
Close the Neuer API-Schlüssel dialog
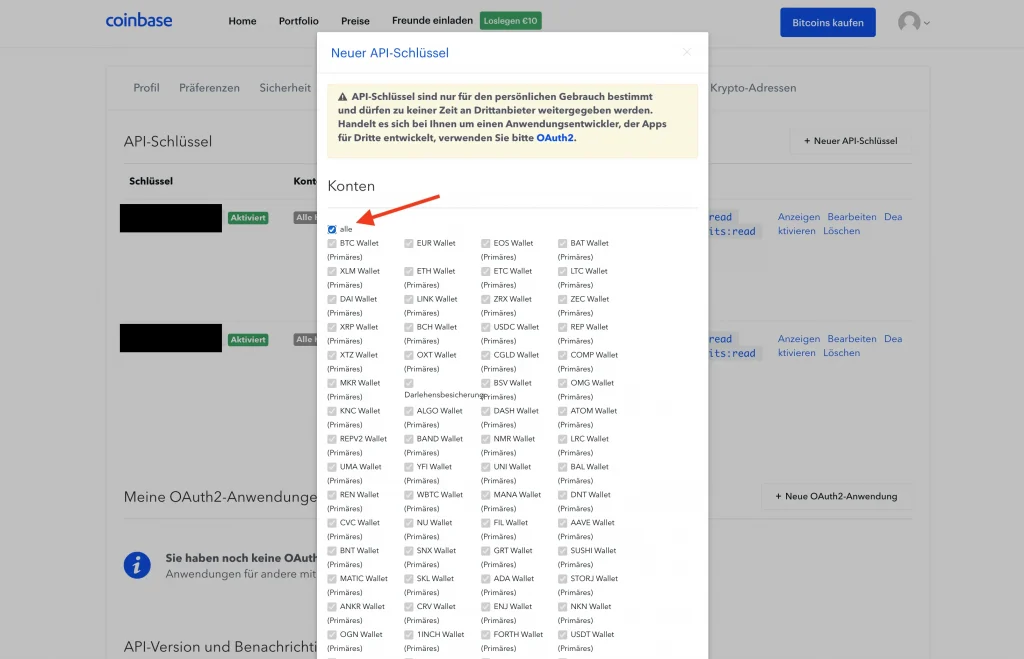[687, 52]
